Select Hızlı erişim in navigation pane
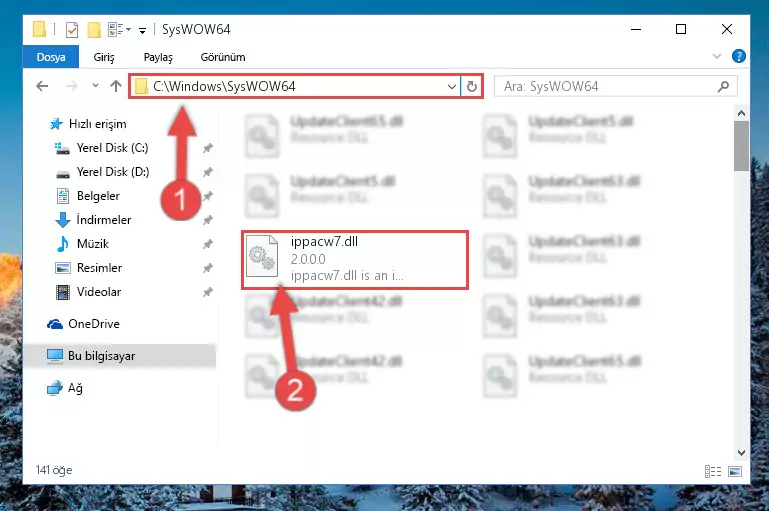769x511 pixels. tap(97, 124)
